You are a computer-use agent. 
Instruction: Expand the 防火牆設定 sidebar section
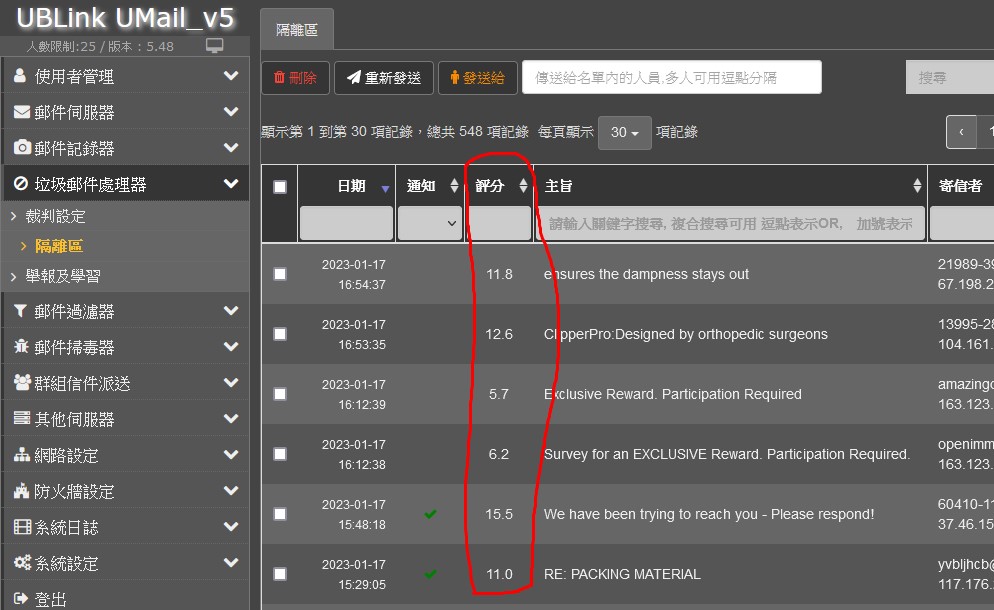124,492
